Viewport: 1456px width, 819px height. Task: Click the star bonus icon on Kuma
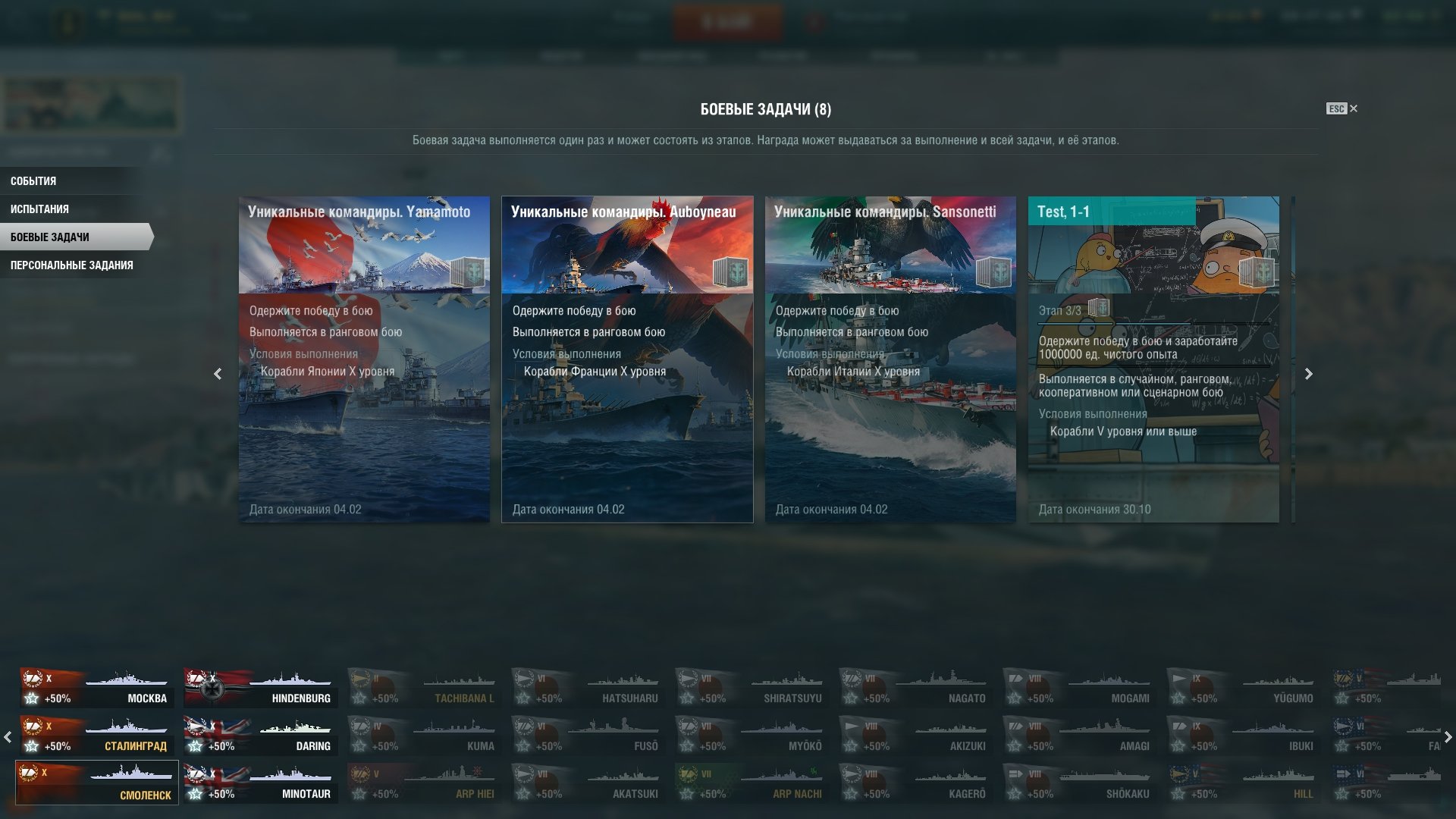click(x=359, y=746)
